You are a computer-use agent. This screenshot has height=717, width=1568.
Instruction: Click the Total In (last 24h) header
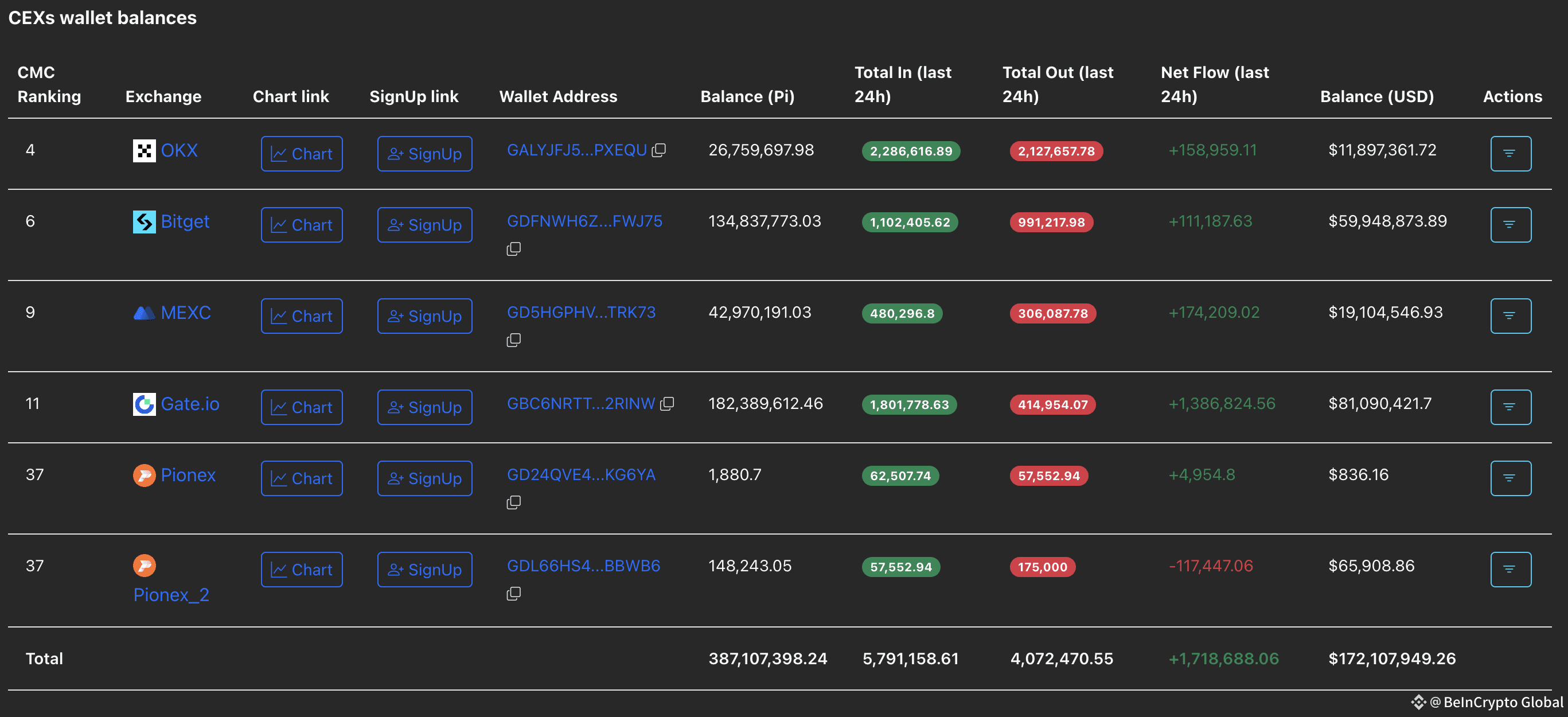tap(903, 84)
